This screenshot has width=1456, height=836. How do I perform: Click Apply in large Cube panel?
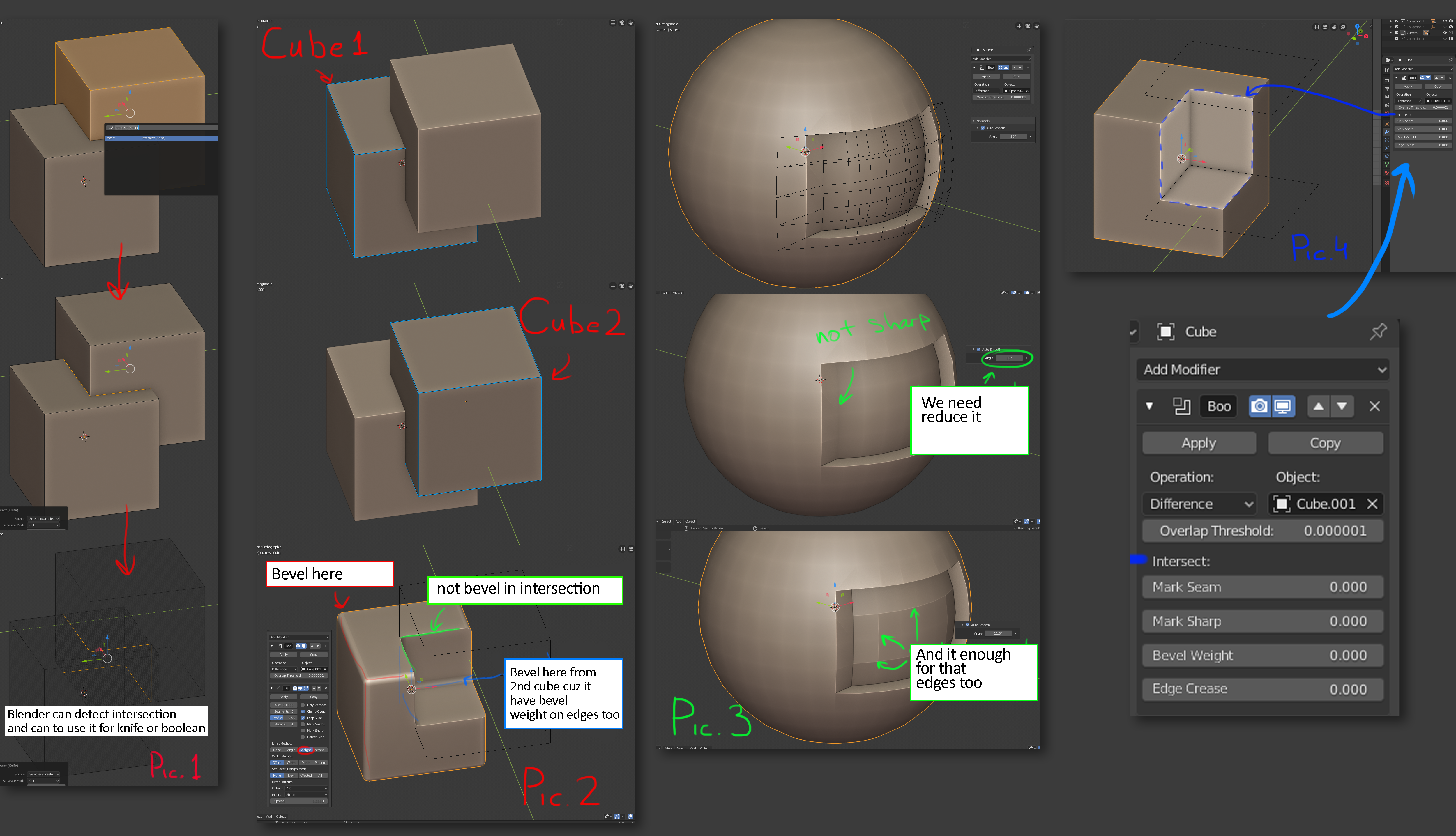(1199, 443)
